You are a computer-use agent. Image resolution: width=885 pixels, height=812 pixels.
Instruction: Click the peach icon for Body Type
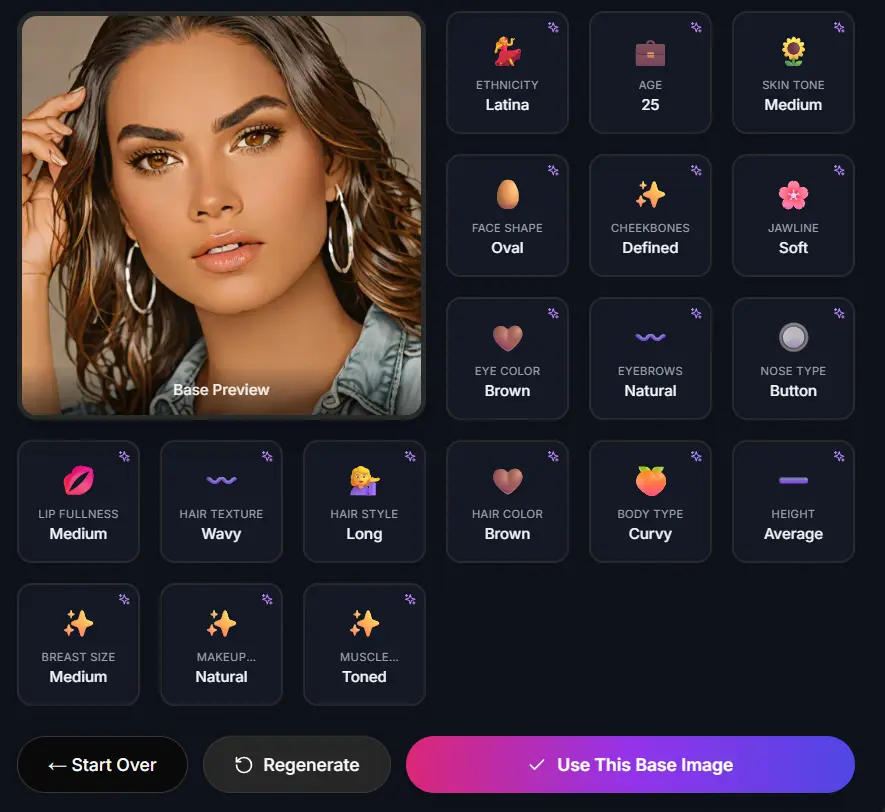click(650, 481)
